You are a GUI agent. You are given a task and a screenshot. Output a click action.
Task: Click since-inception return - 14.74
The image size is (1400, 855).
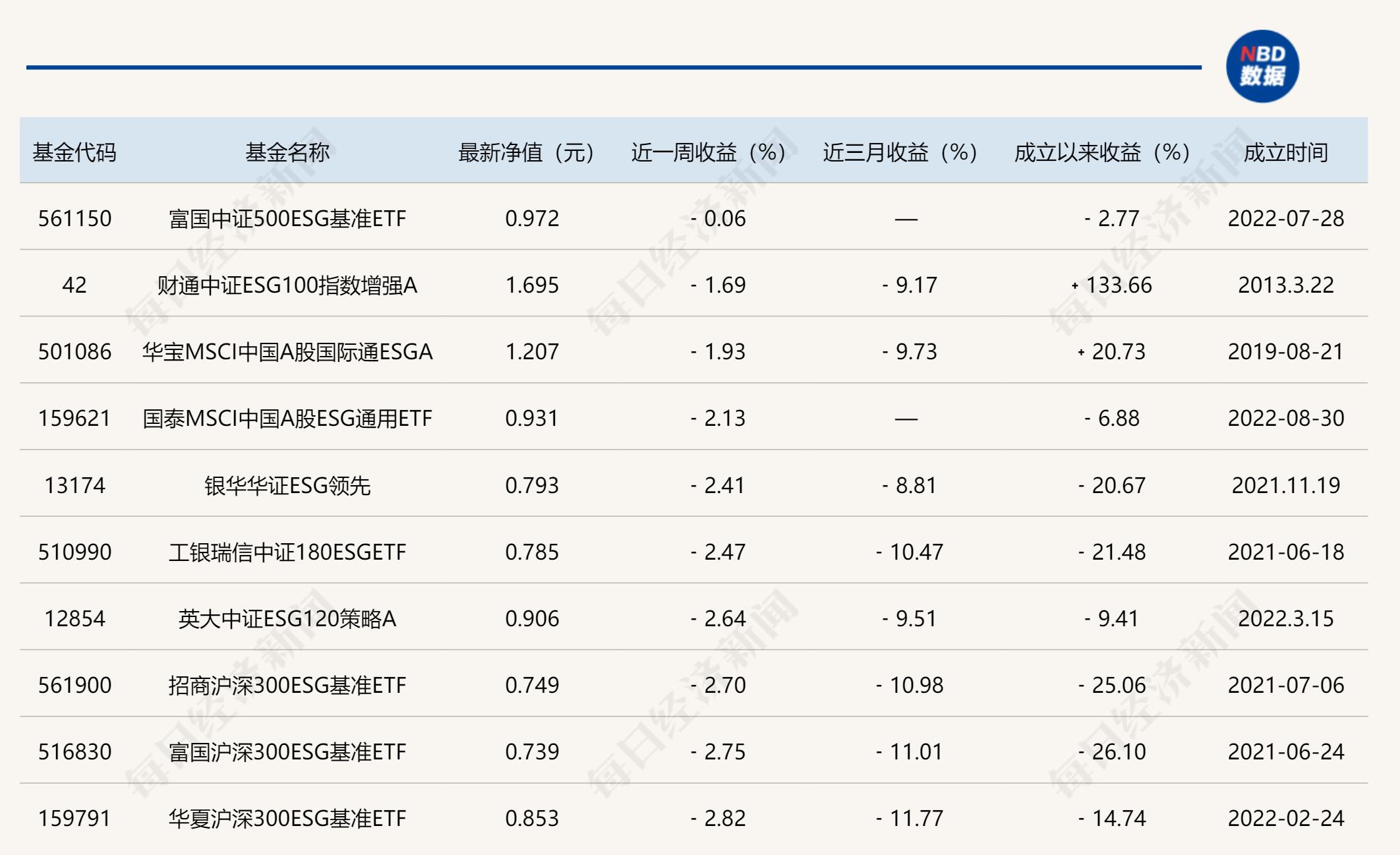click(x=1112, y=818)
